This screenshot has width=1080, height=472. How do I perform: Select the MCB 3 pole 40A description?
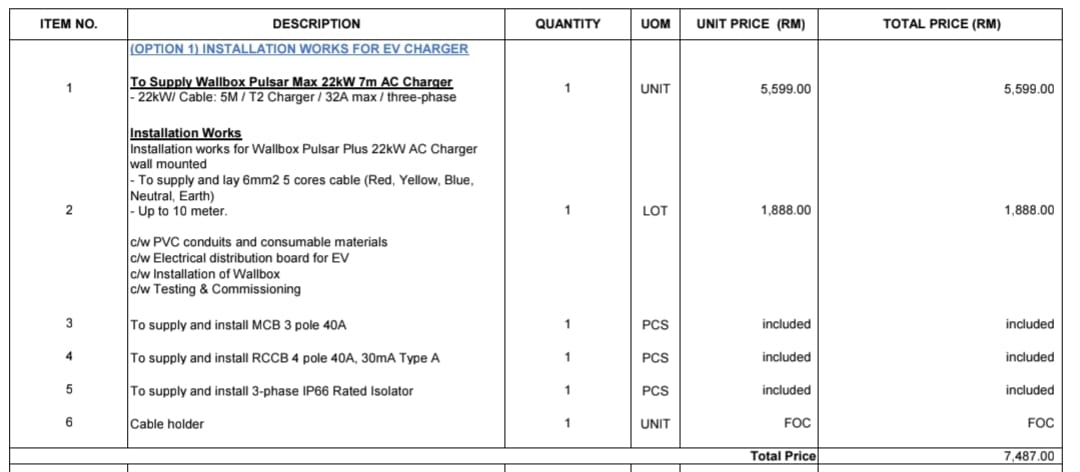pos(238,325)
